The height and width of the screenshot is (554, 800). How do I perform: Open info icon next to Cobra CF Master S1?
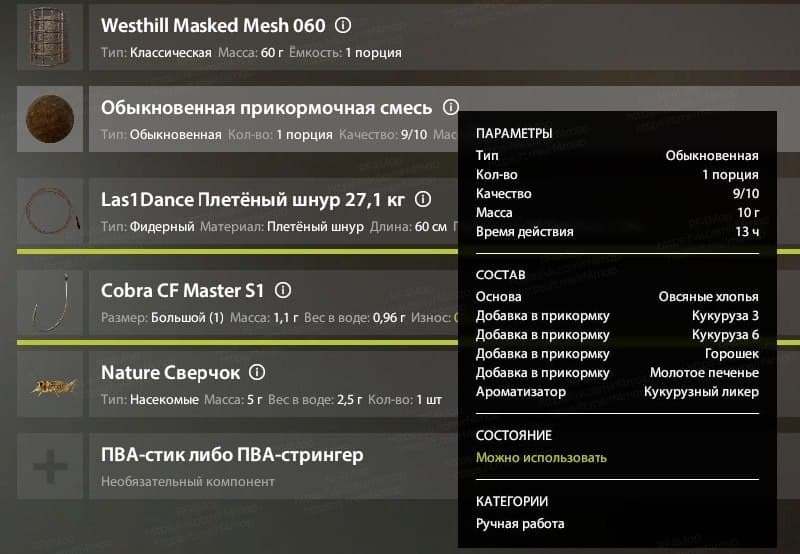283,290
